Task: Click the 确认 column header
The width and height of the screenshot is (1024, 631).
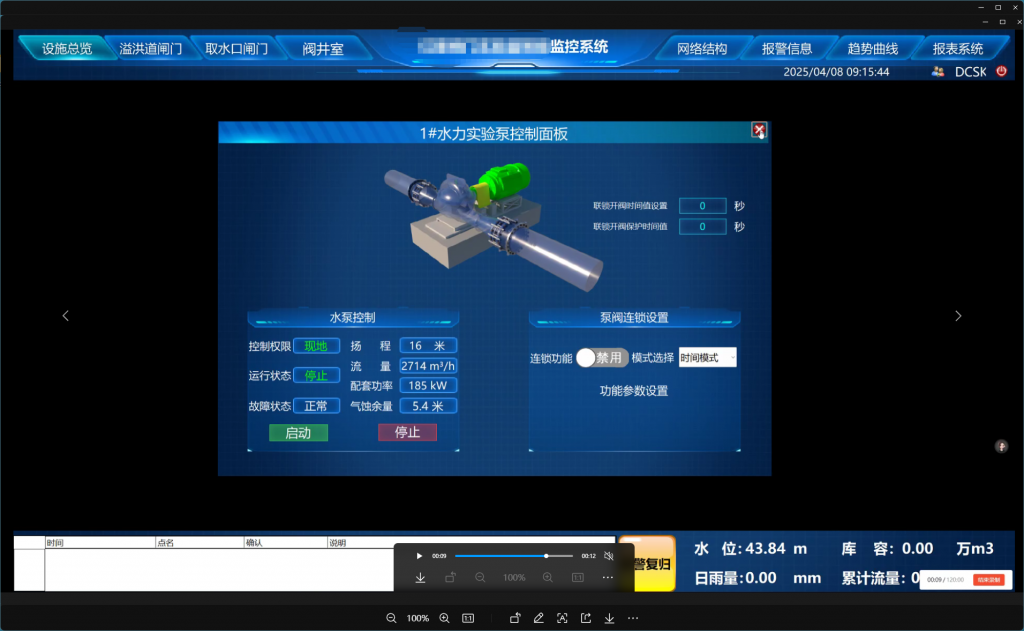Action: coord(285,542)
